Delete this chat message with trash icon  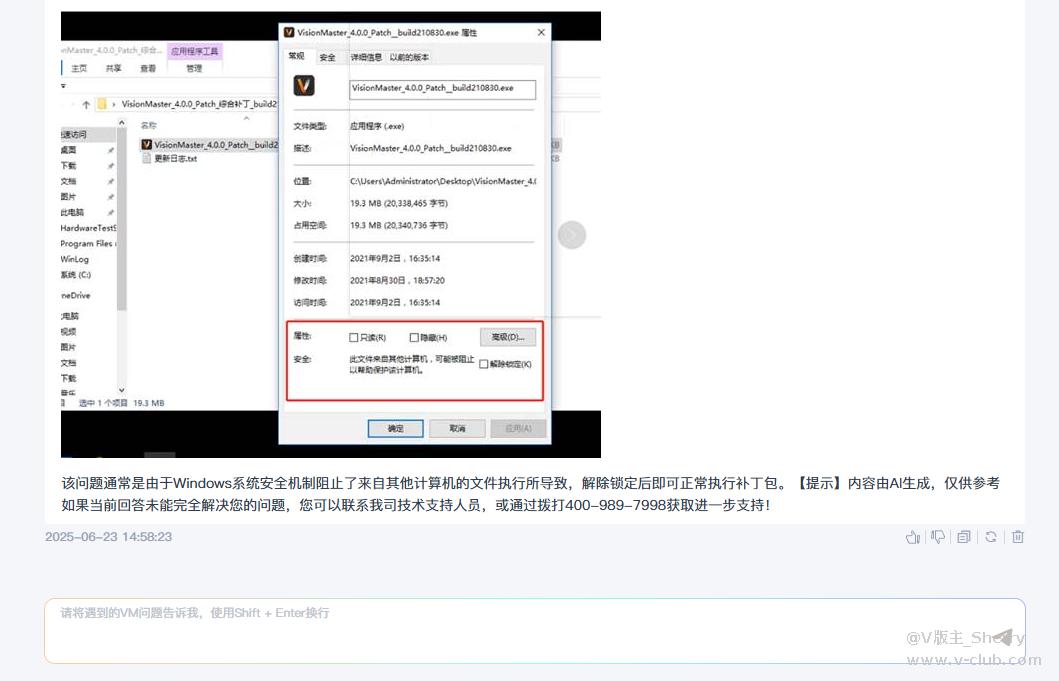[1018, 537]
